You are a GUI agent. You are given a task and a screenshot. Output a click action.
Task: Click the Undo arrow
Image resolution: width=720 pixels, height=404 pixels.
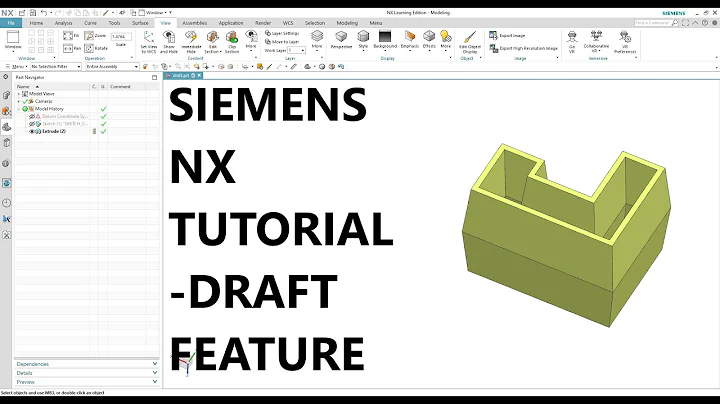pyautogui.click(x=44, y=13)
